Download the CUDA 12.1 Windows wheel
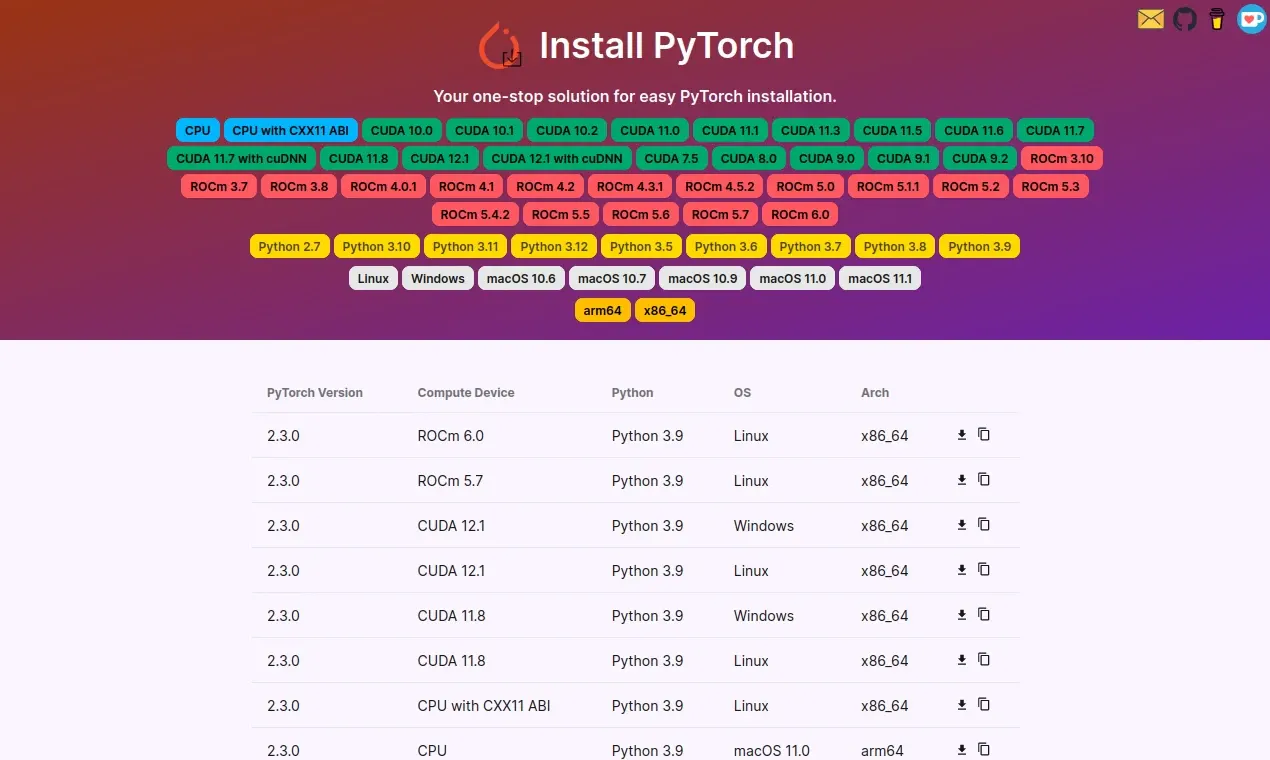The width and height of the screenshot is (1270, 760). (962, 525)
